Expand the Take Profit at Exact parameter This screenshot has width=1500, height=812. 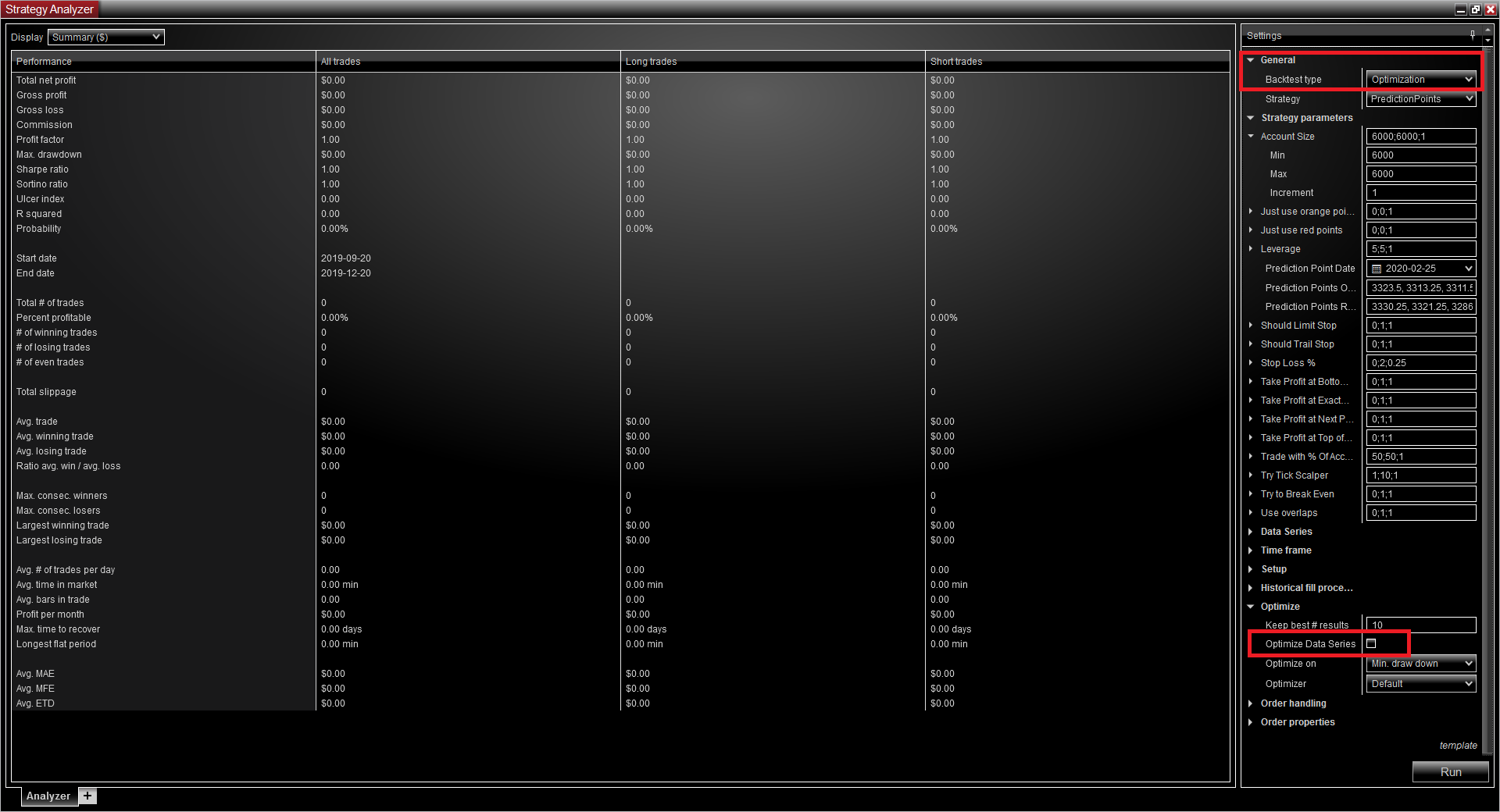[1251, 401]
